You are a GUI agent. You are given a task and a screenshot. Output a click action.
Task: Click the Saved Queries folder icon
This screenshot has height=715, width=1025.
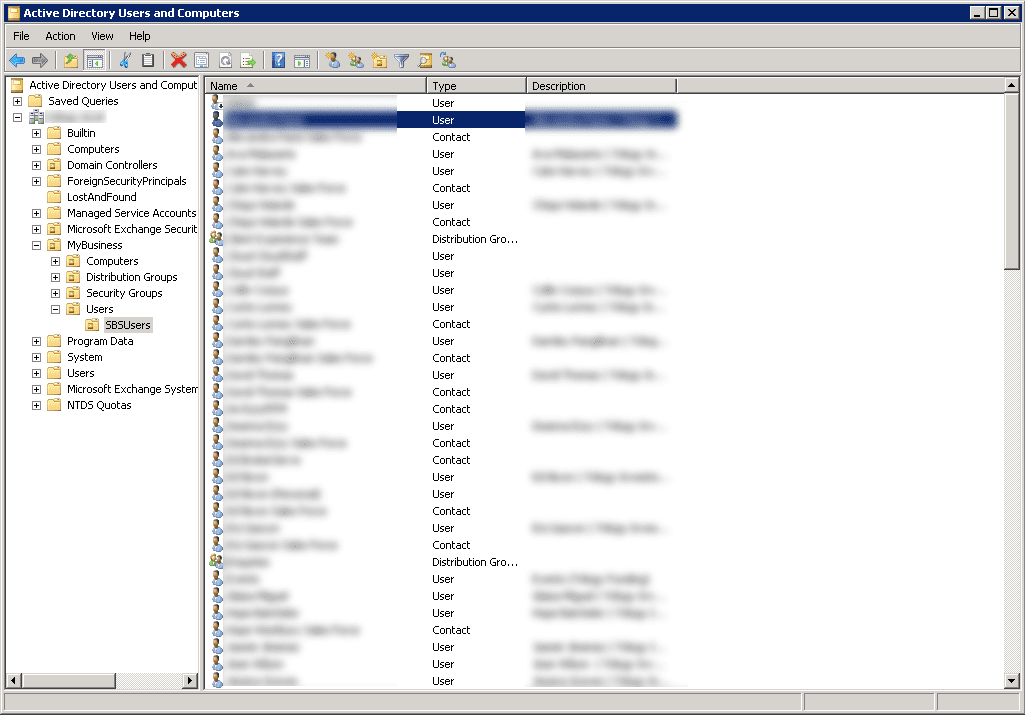pos(35,101)
